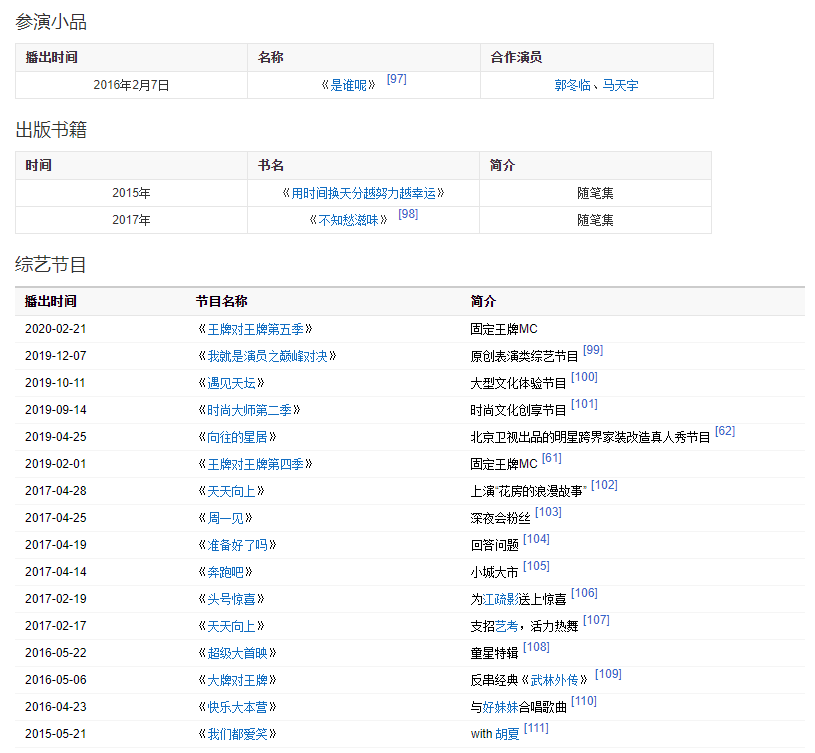Open book 《不知愁滋味》 link
This screenshot has width=815, height=753.
coord(348,220)
